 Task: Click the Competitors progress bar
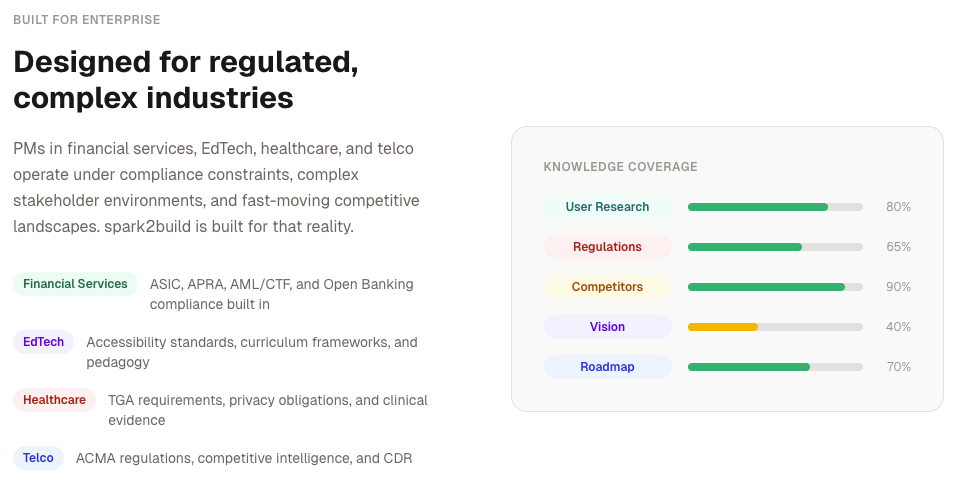775,287
